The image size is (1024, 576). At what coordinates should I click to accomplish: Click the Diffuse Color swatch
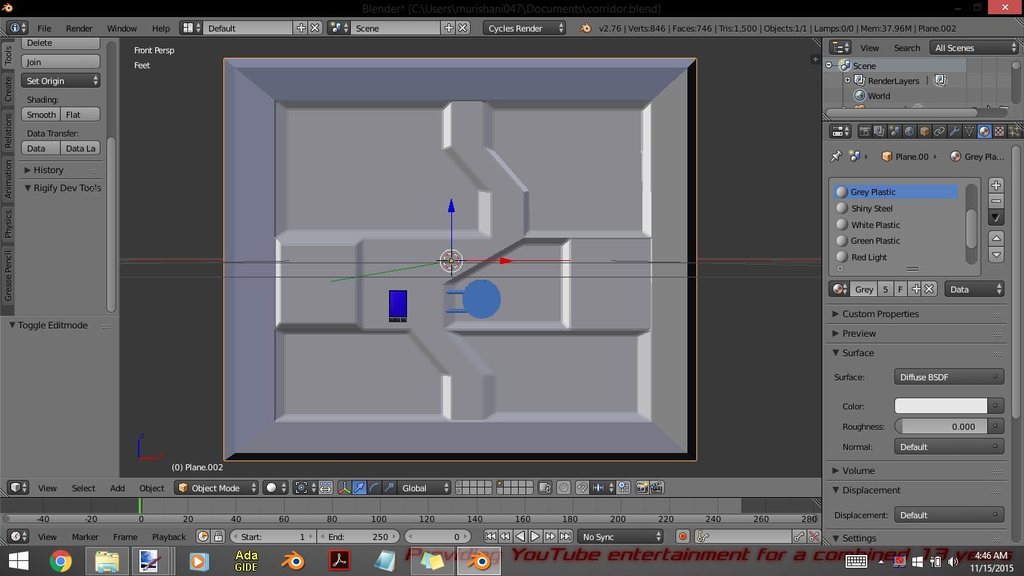pos(940,406)
